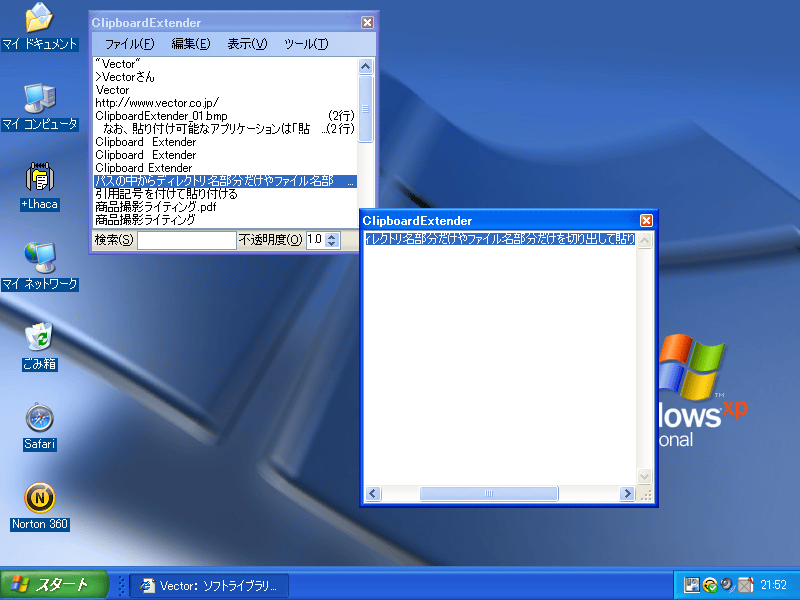Increase opacity with the spinner up arrow
The width and height of the screenshot is (800, 600).
tap(332, 236)
